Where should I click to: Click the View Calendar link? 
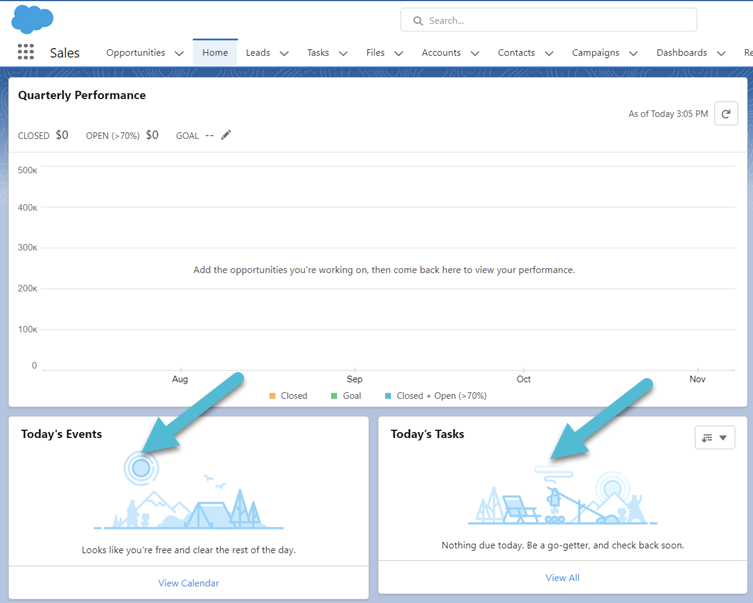(188, 583)
